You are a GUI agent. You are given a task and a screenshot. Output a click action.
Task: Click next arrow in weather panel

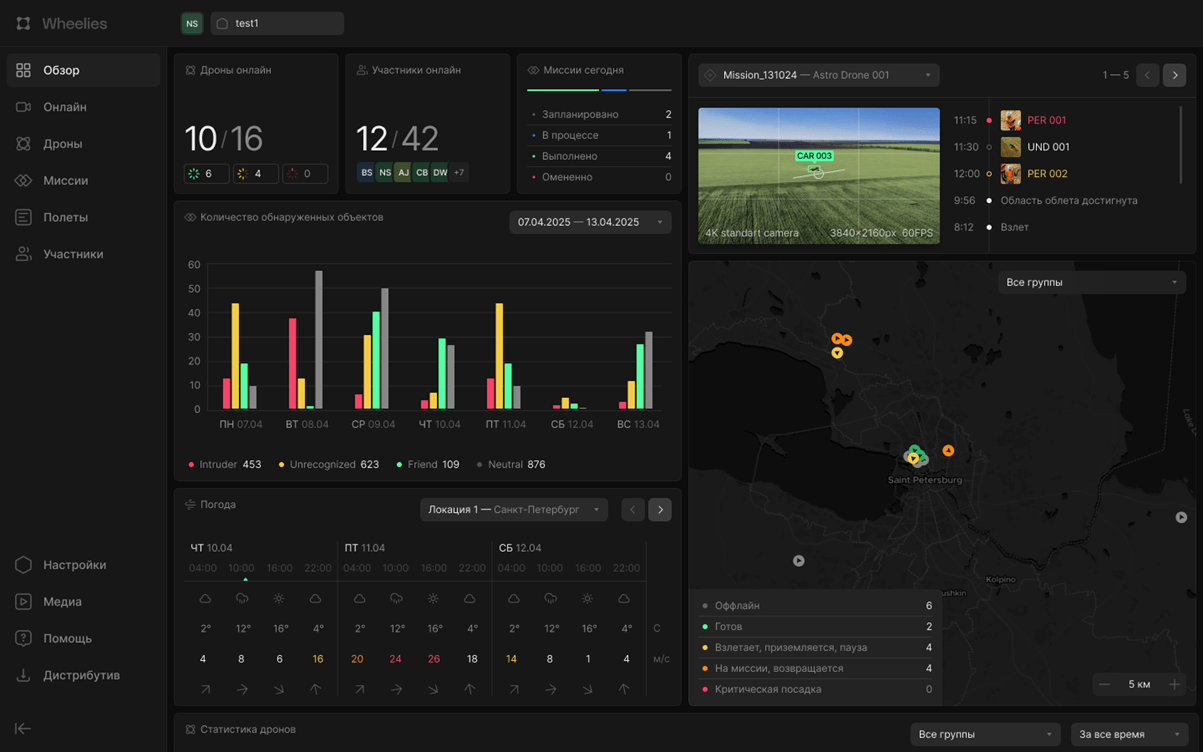(x=660, y=510)
